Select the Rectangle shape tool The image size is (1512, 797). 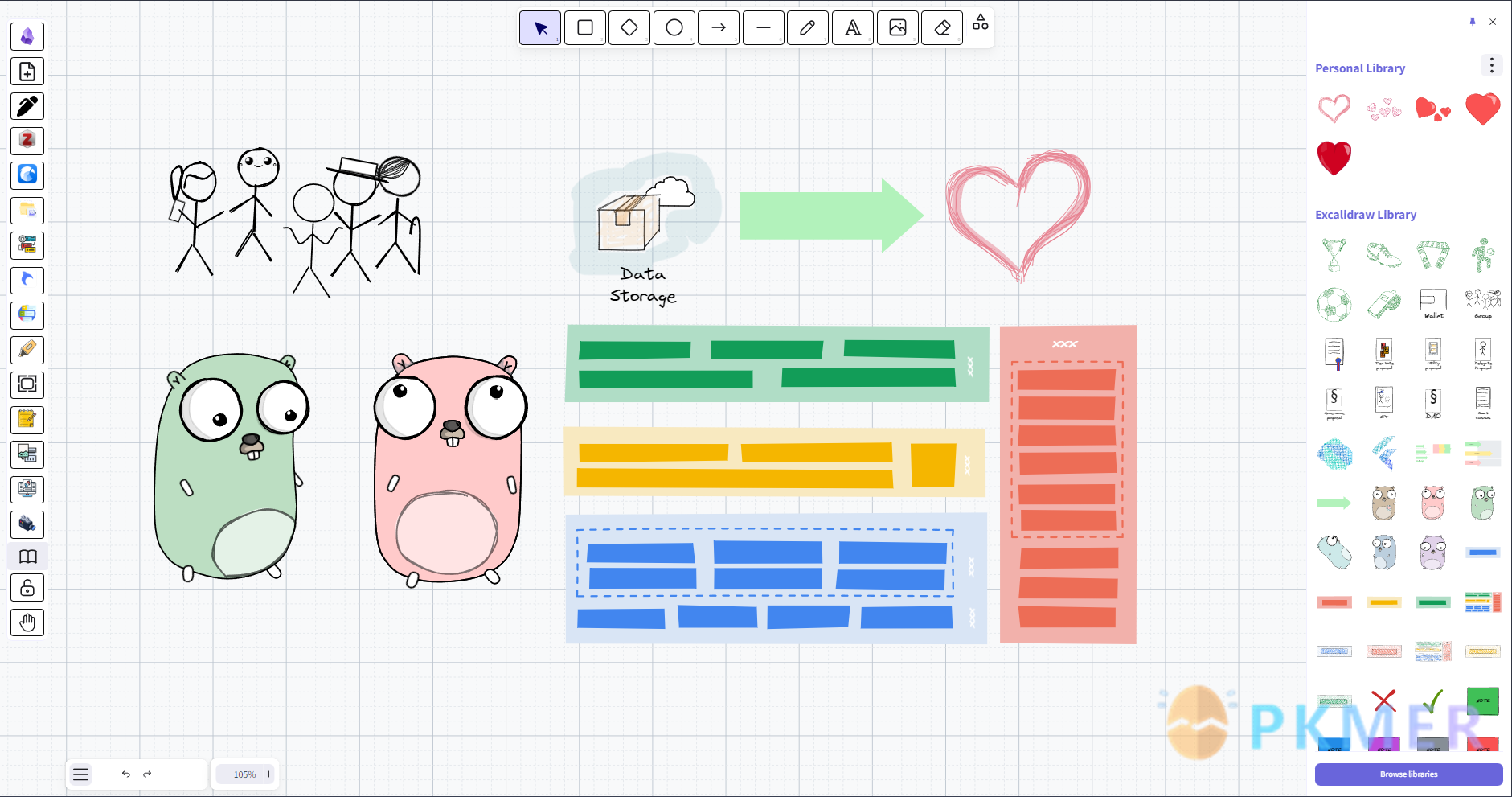(585, 28)
